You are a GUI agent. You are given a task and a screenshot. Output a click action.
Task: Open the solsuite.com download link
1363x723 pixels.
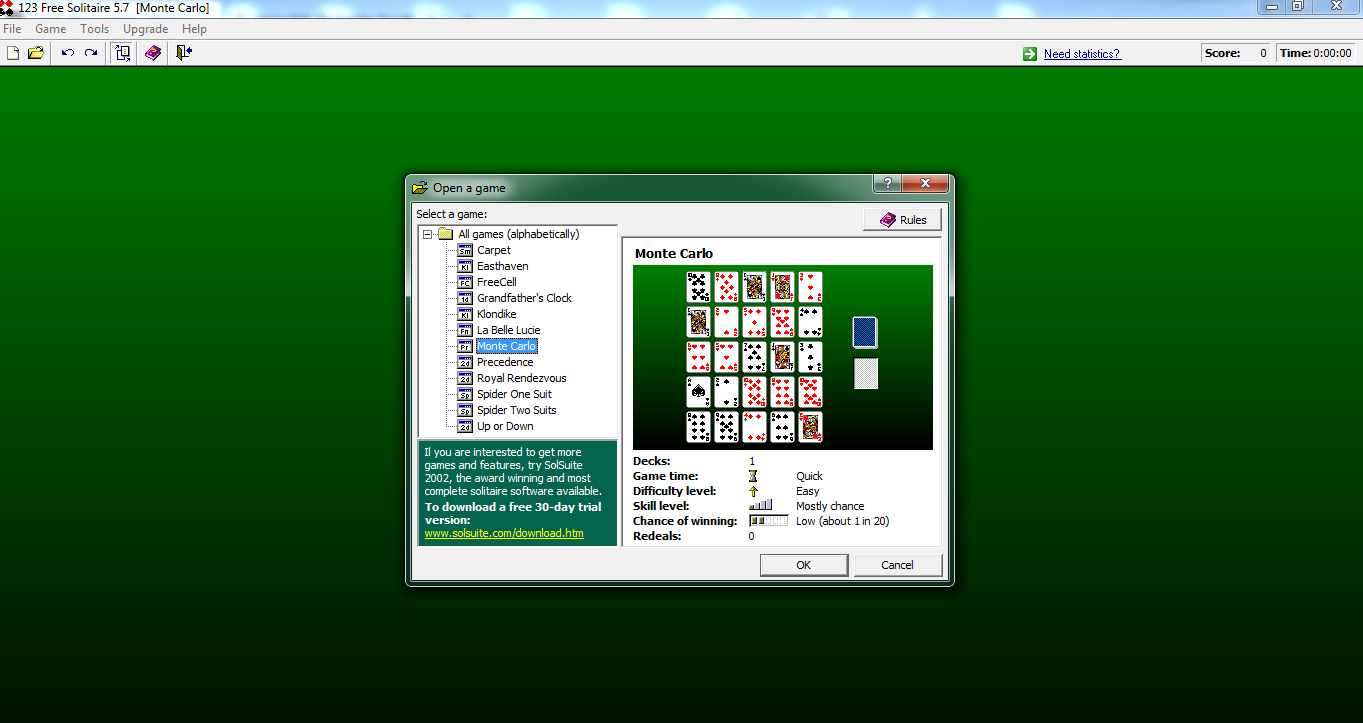click(504, 533)
